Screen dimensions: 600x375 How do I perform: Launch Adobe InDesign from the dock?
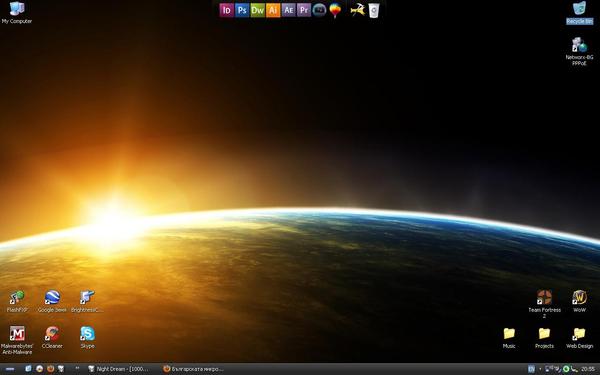(x=227, y=10)
